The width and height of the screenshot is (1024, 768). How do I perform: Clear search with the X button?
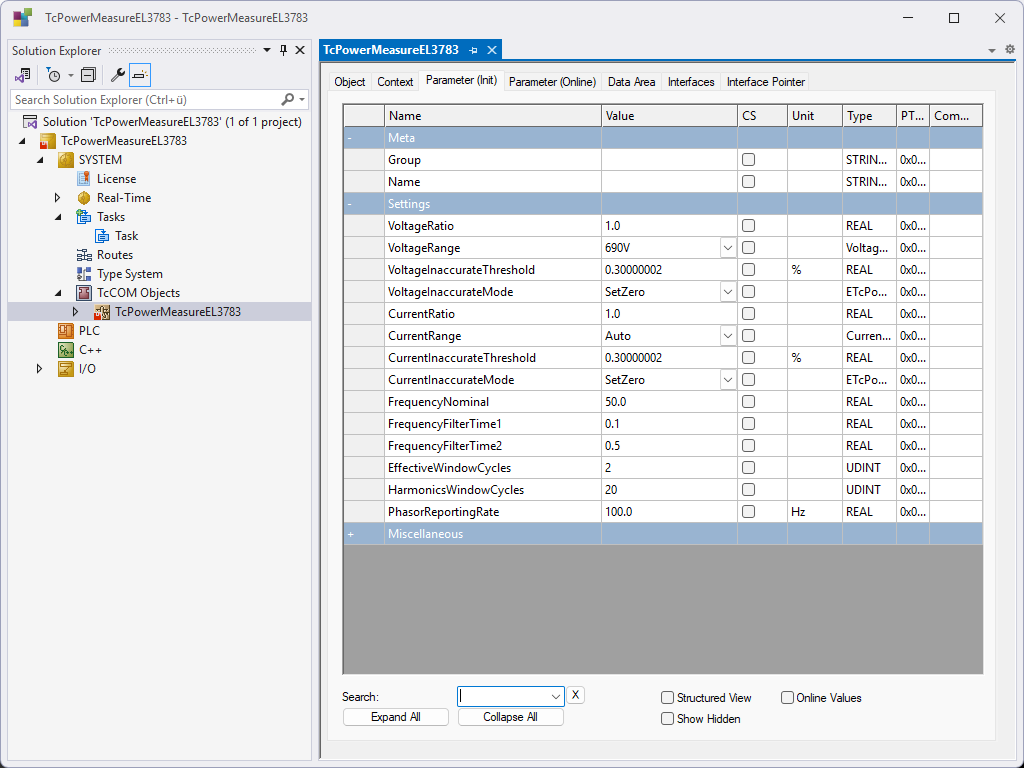click(x=575, y=695)
